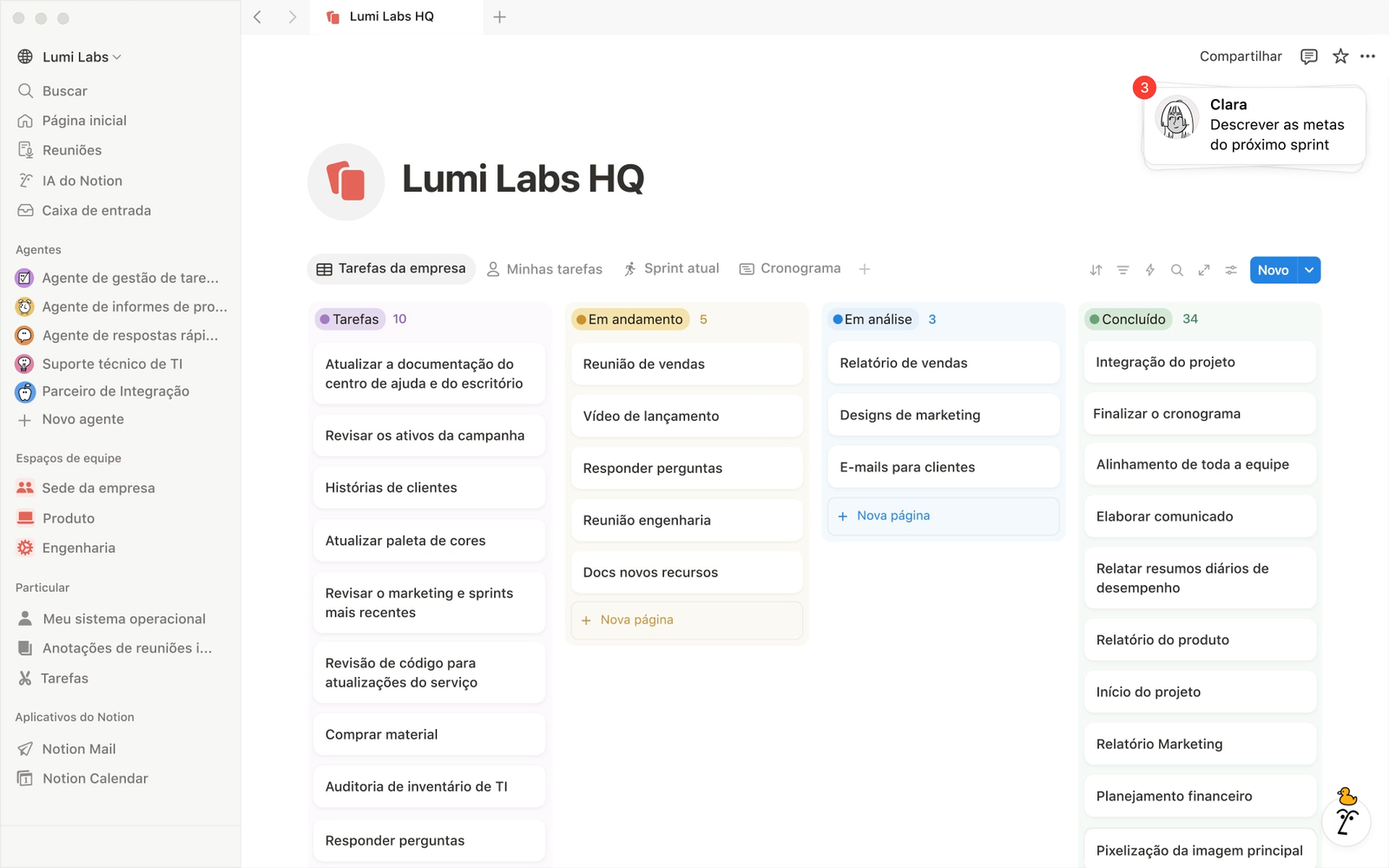Open a new tab with the plus icon
Viewport: 1389px width, 868px height.
click(499, 16)
